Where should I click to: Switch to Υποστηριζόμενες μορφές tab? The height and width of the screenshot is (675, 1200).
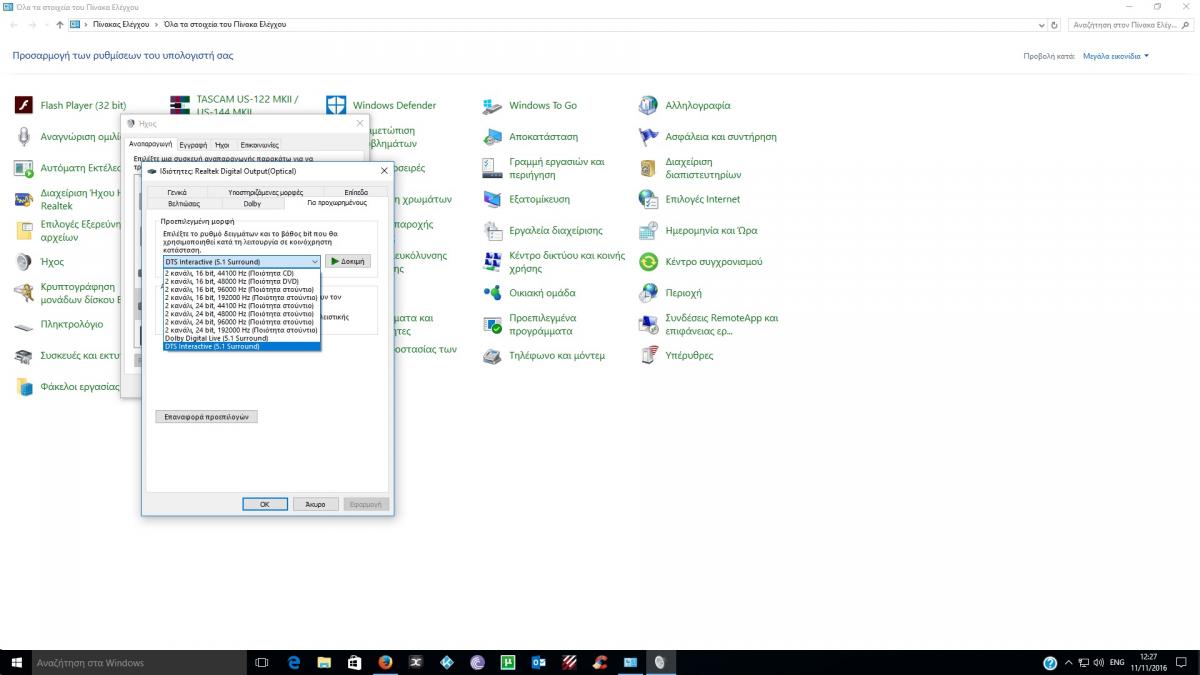click(265, 192)
